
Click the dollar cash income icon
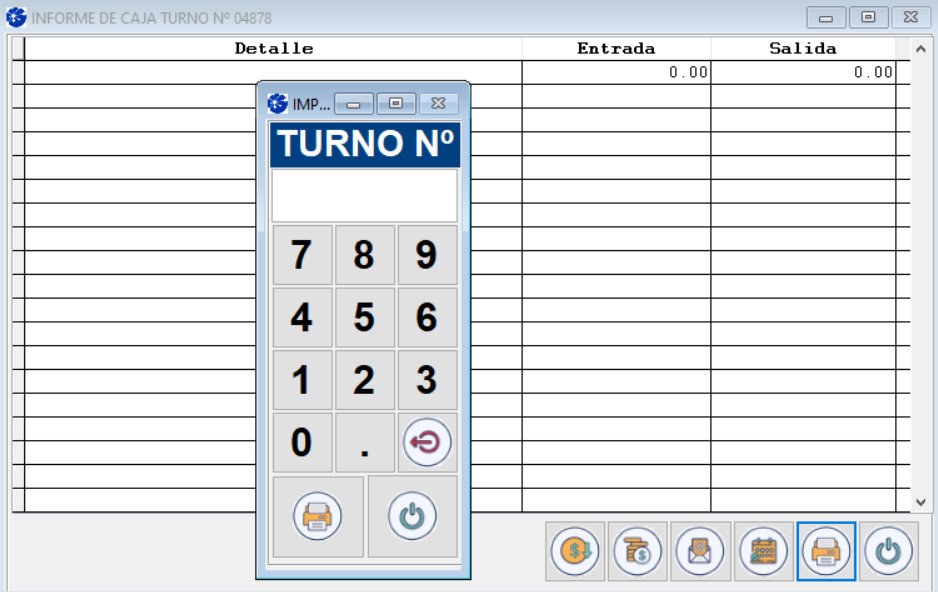point(575,551)
